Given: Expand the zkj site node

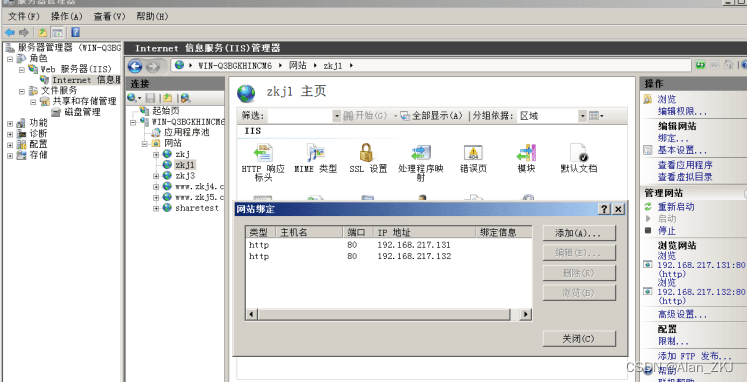Looking at the screenshot, I should tap(156, 155).
